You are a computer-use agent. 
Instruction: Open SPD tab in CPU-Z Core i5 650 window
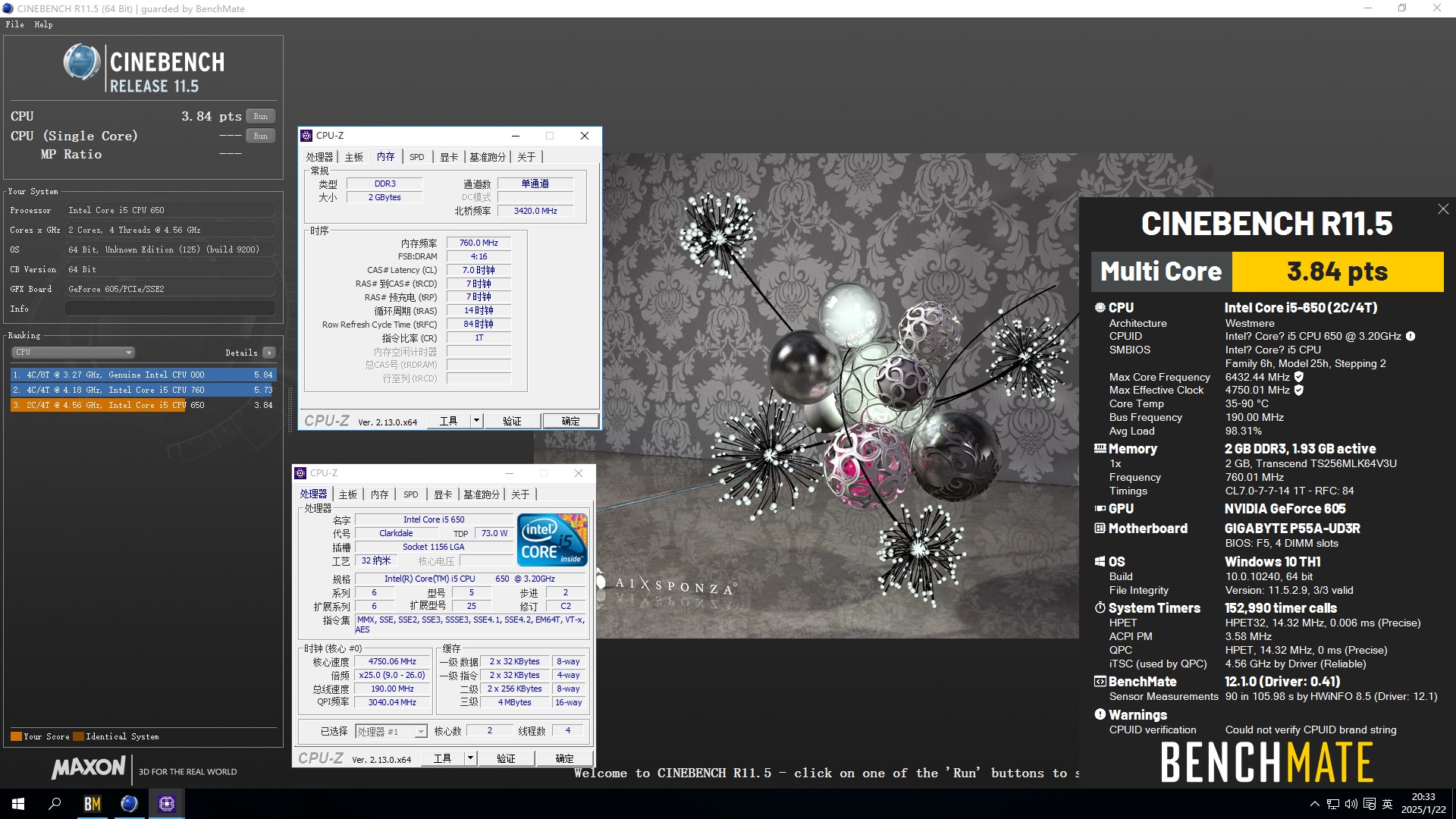pos(411,494)
